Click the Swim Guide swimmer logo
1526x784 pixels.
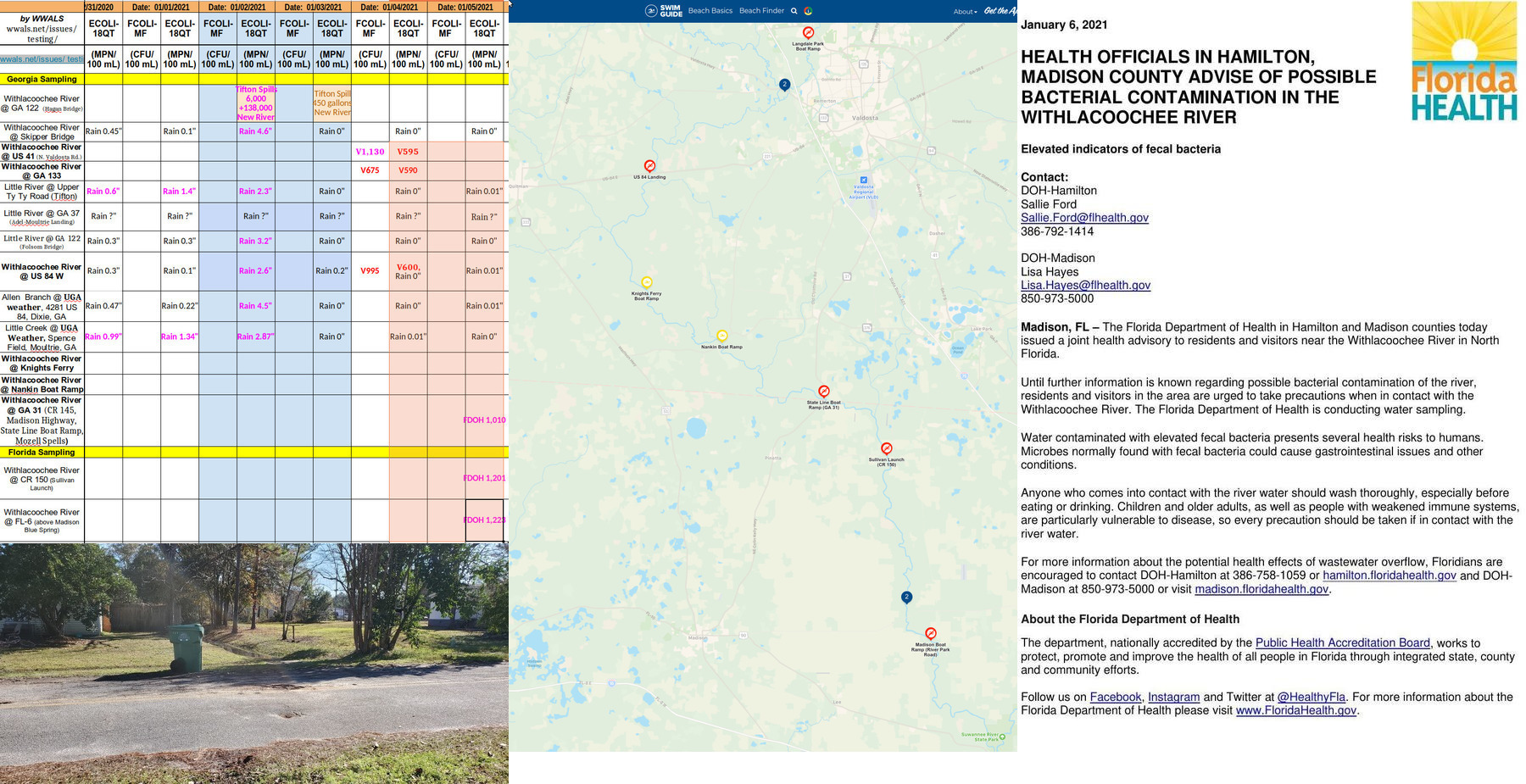point(651,11)
